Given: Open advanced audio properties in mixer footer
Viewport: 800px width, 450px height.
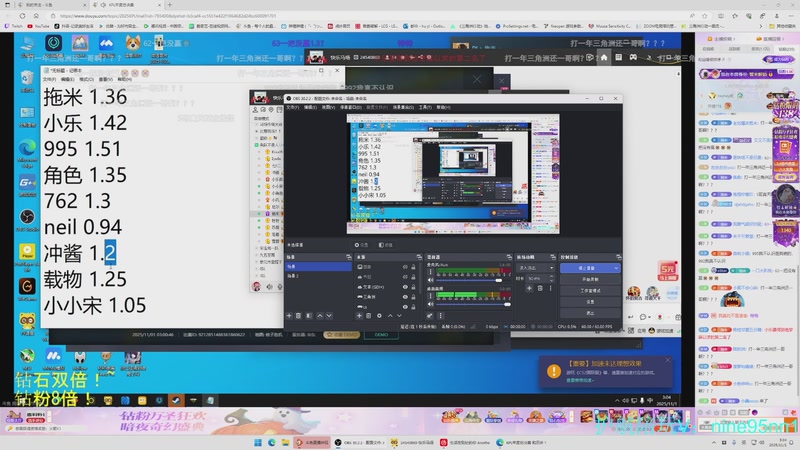Looking at the screenshot, I should pos(430,316).
